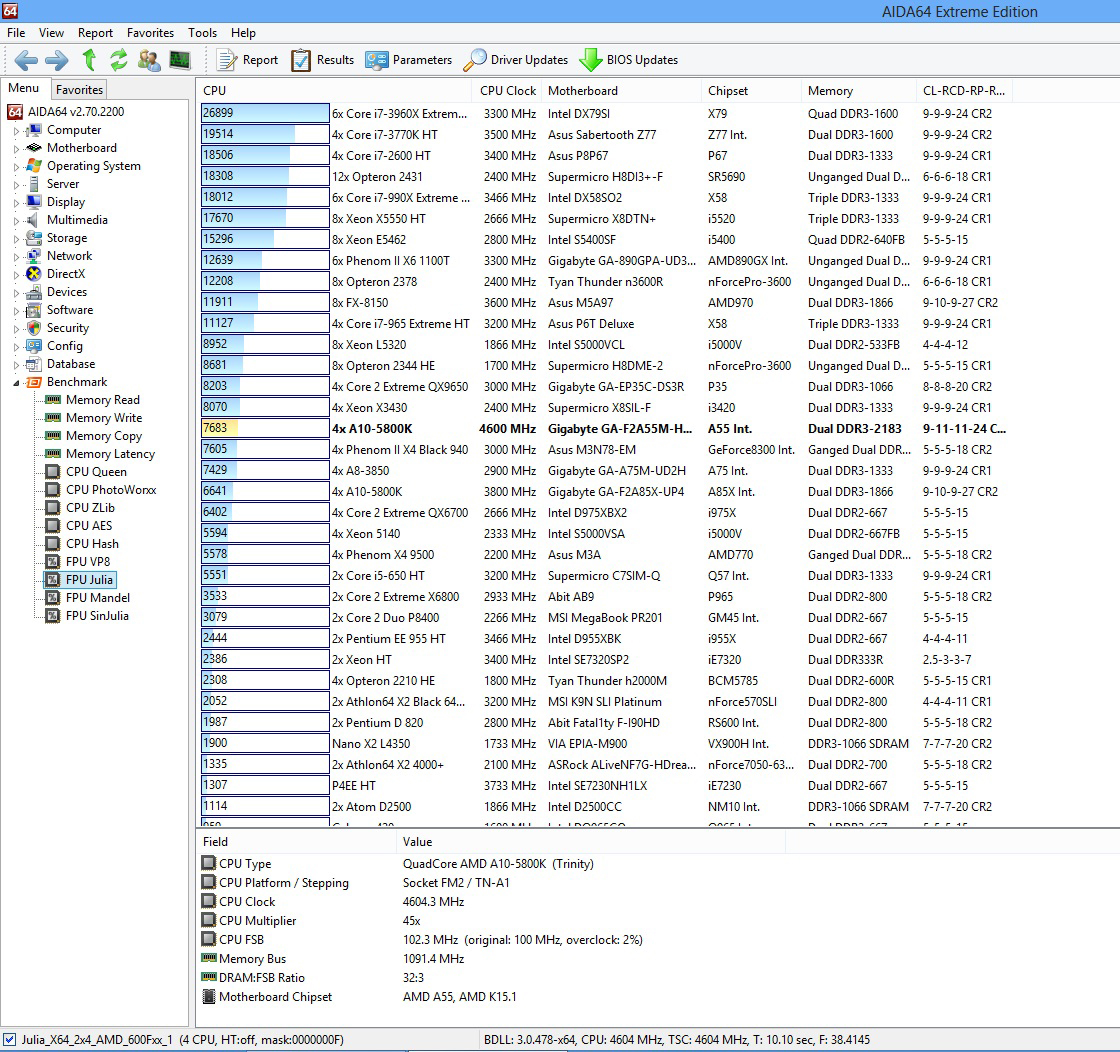This screenshot has height=1052, width=1120.
Task: Select the highlighted 7683 score bar
Action: pos(265,428)
